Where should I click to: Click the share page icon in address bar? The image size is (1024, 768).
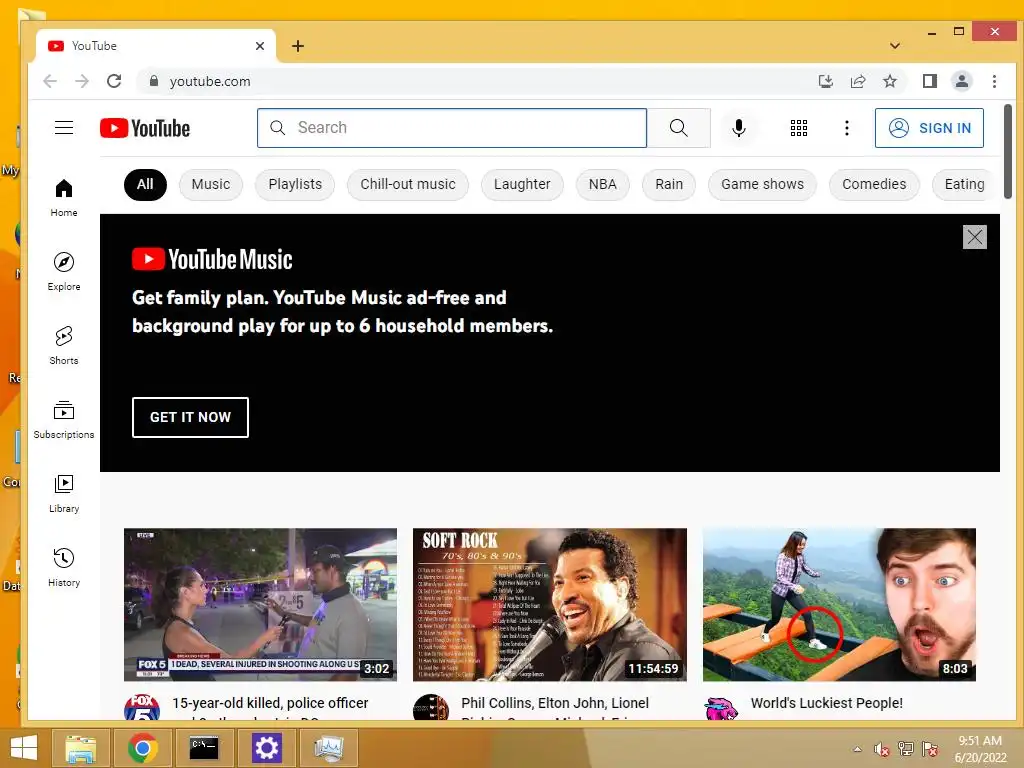coord(857,81)
